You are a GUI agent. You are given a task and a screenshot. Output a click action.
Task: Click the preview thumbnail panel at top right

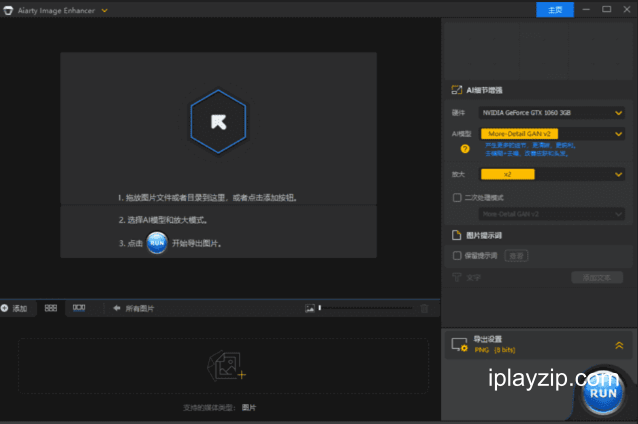(539, 50)
